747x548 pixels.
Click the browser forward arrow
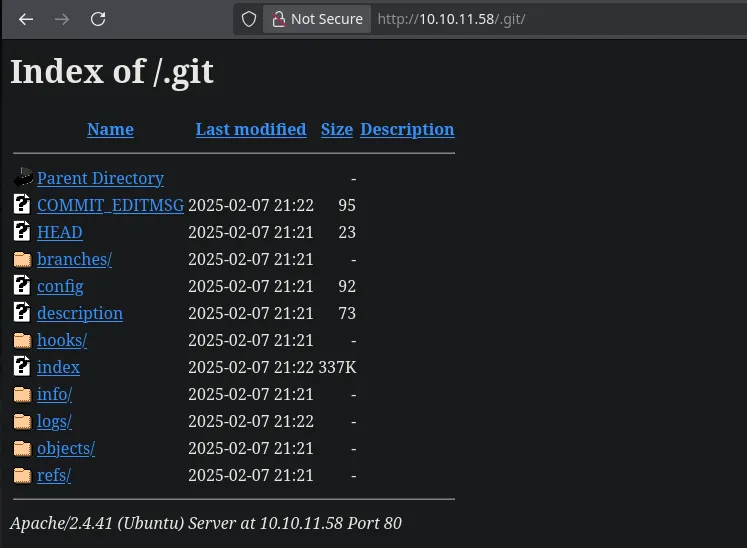pyautogui.click(x=62, y=19)
